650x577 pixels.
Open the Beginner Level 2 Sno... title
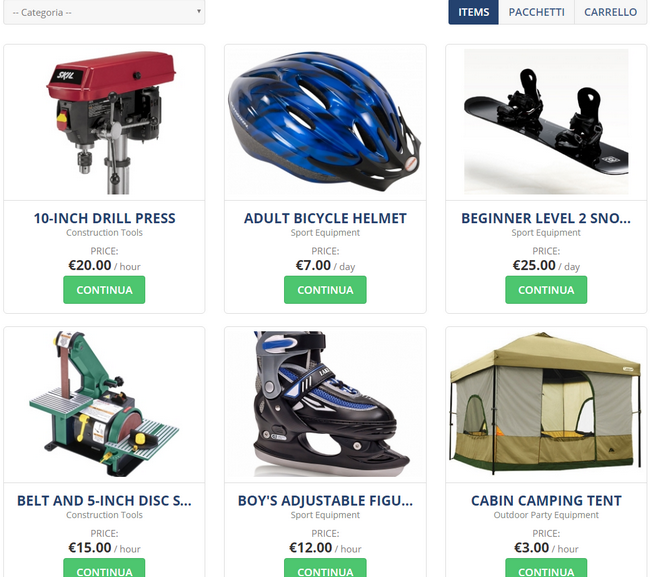[x=546, y=218]
